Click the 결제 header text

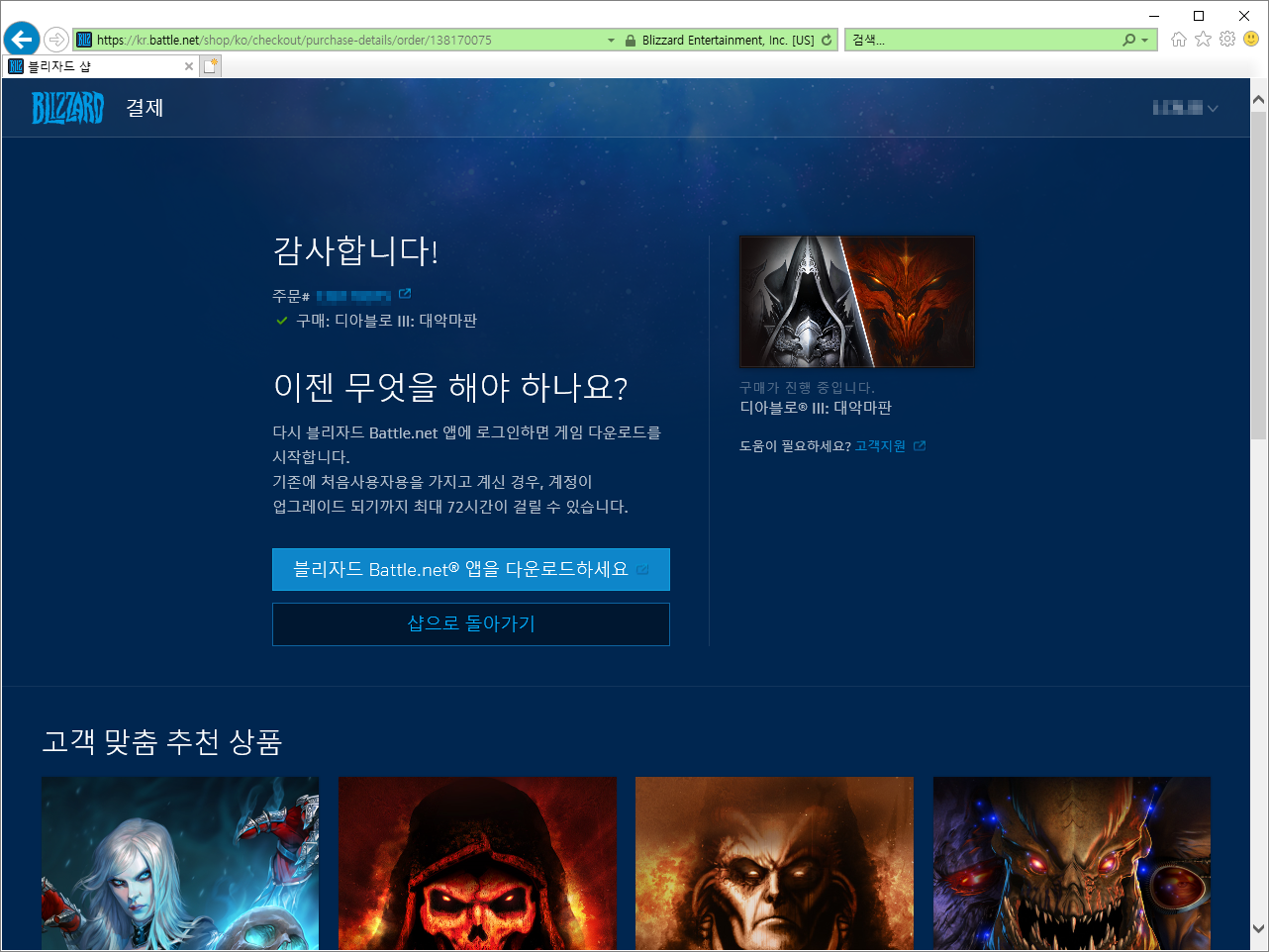(x=145, y=108)
